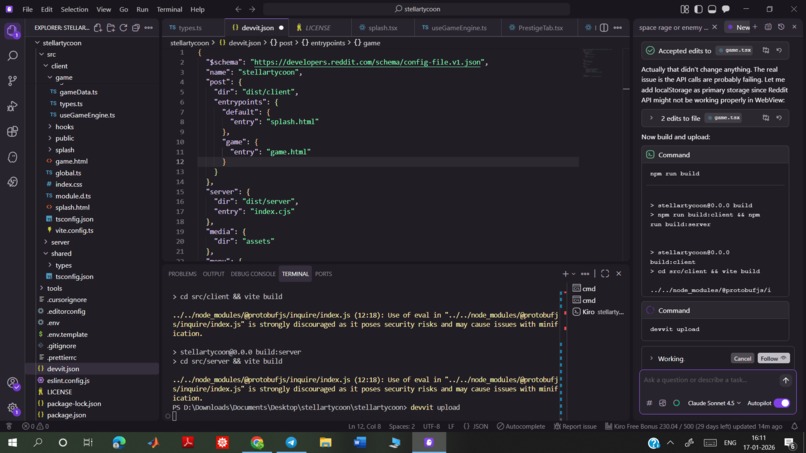Open gameData.ts in Explorer

pyautogui.click(x=78, y=92)
